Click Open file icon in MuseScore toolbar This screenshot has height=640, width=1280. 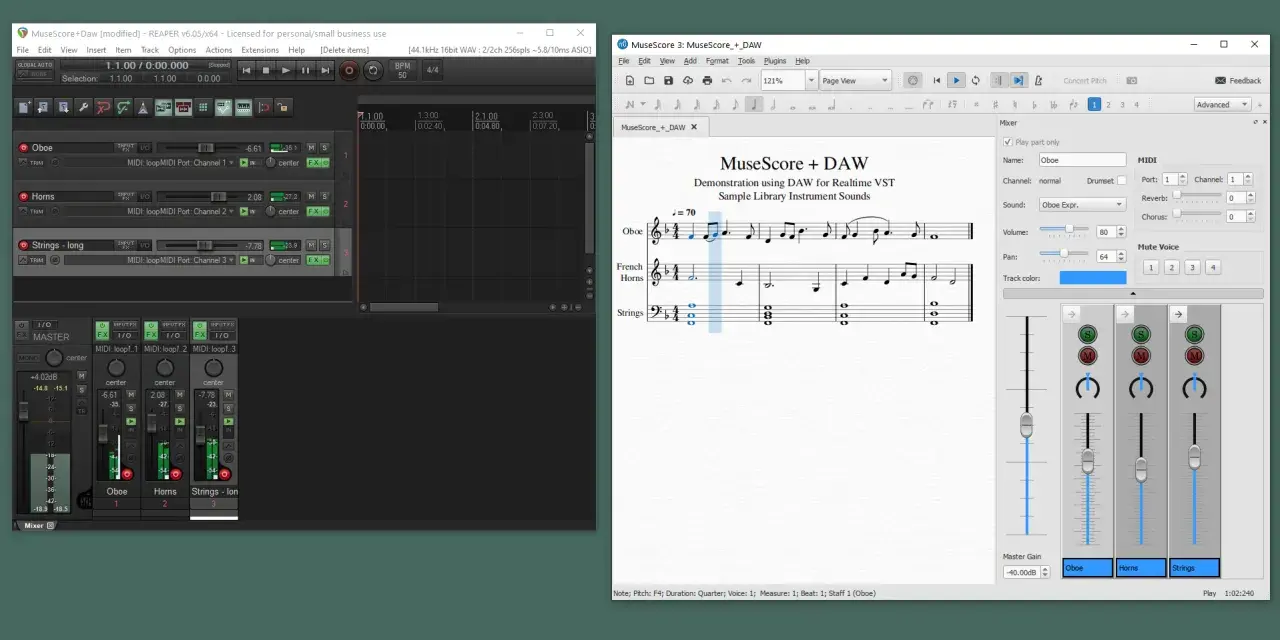649,80
